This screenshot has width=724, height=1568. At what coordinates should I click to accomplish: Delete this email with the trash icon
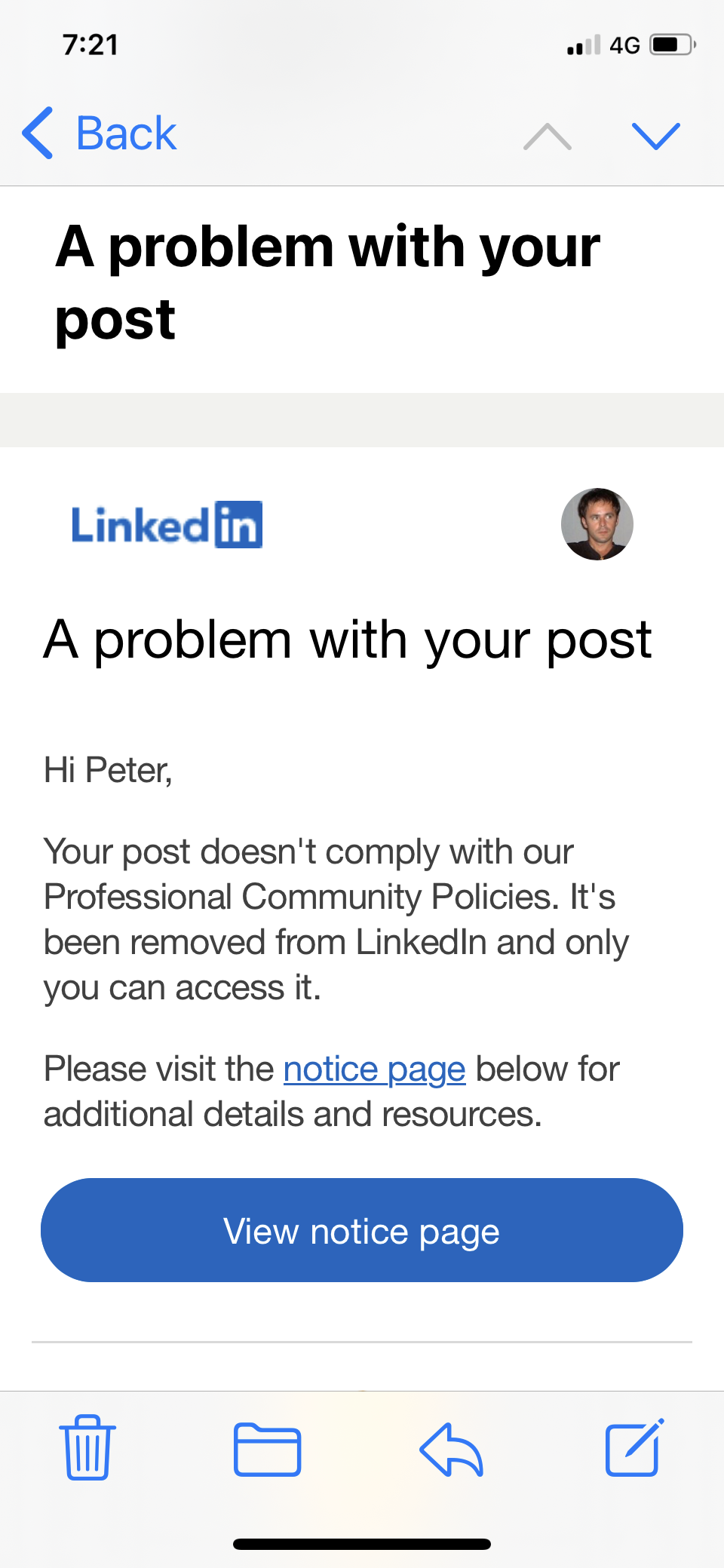click(x=87, y=1447)
